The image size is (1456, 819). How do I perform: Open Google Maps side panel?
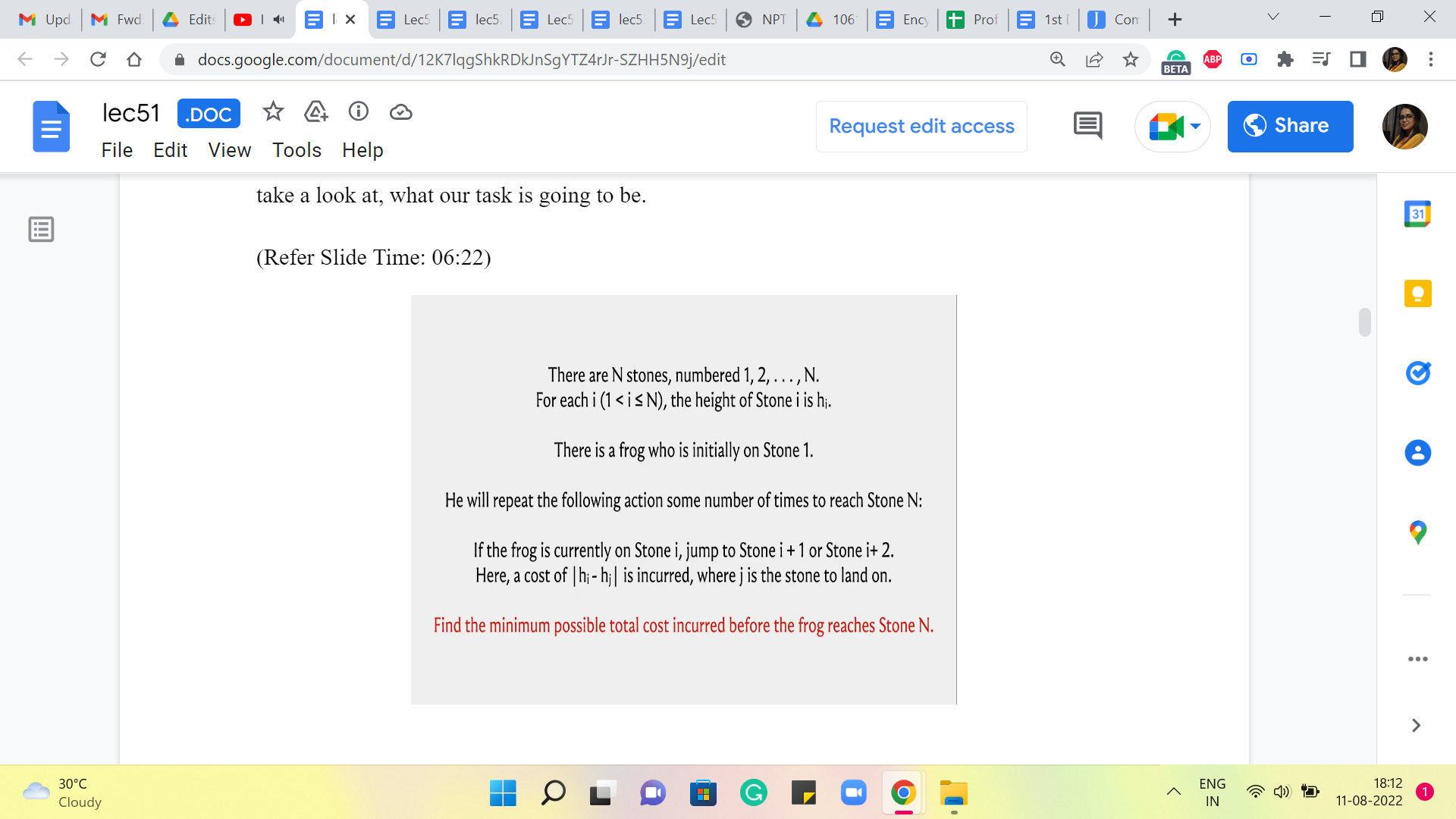1417,532
